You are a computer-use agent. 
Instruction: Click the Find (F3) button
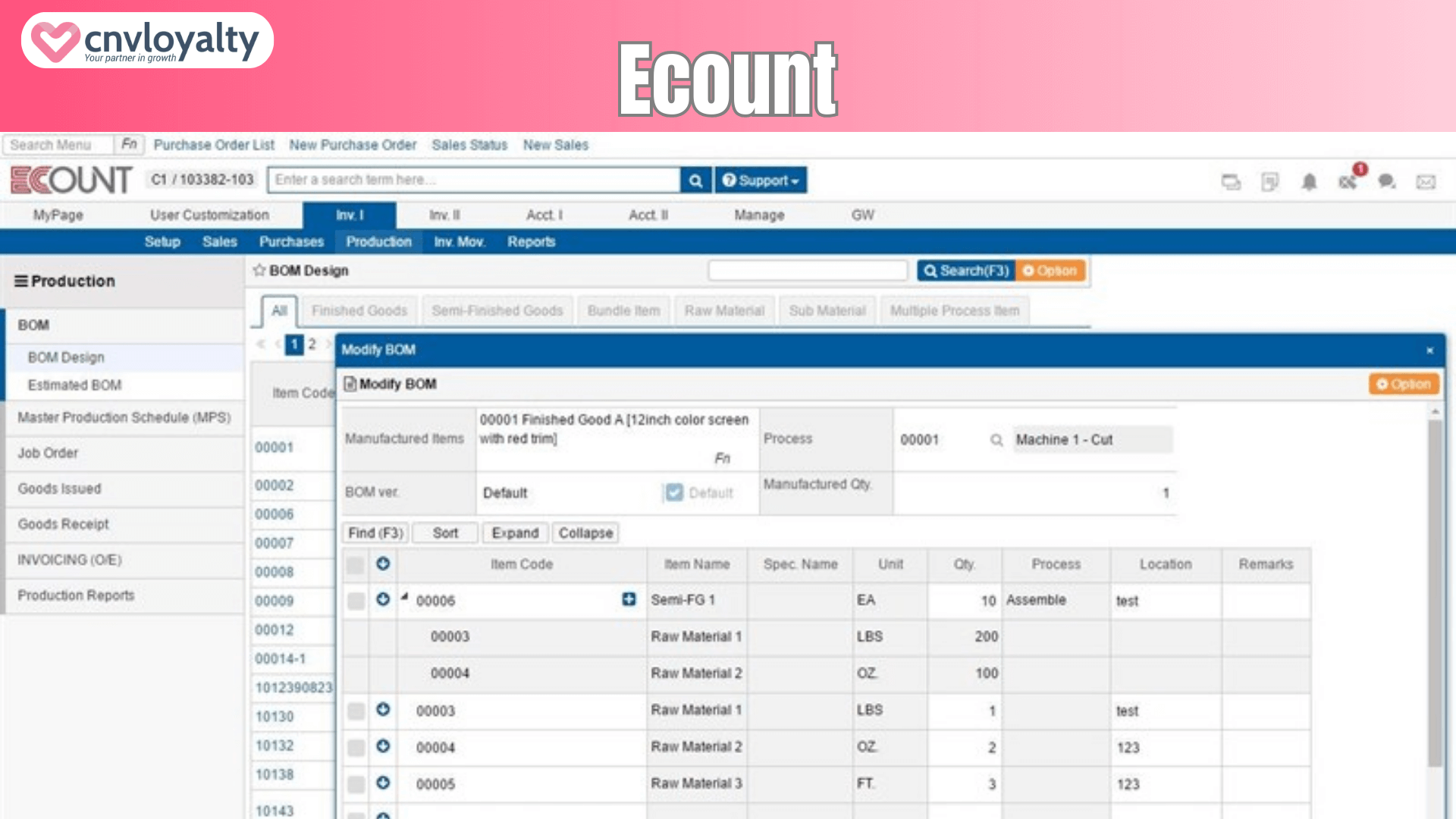point(375,533)
